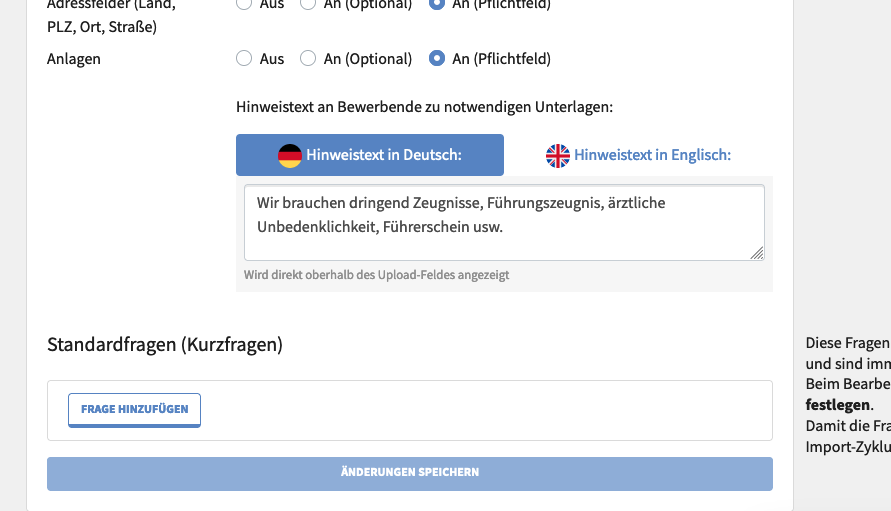
Task: Set Adressfelder to Aus
Action: point(244,5)
